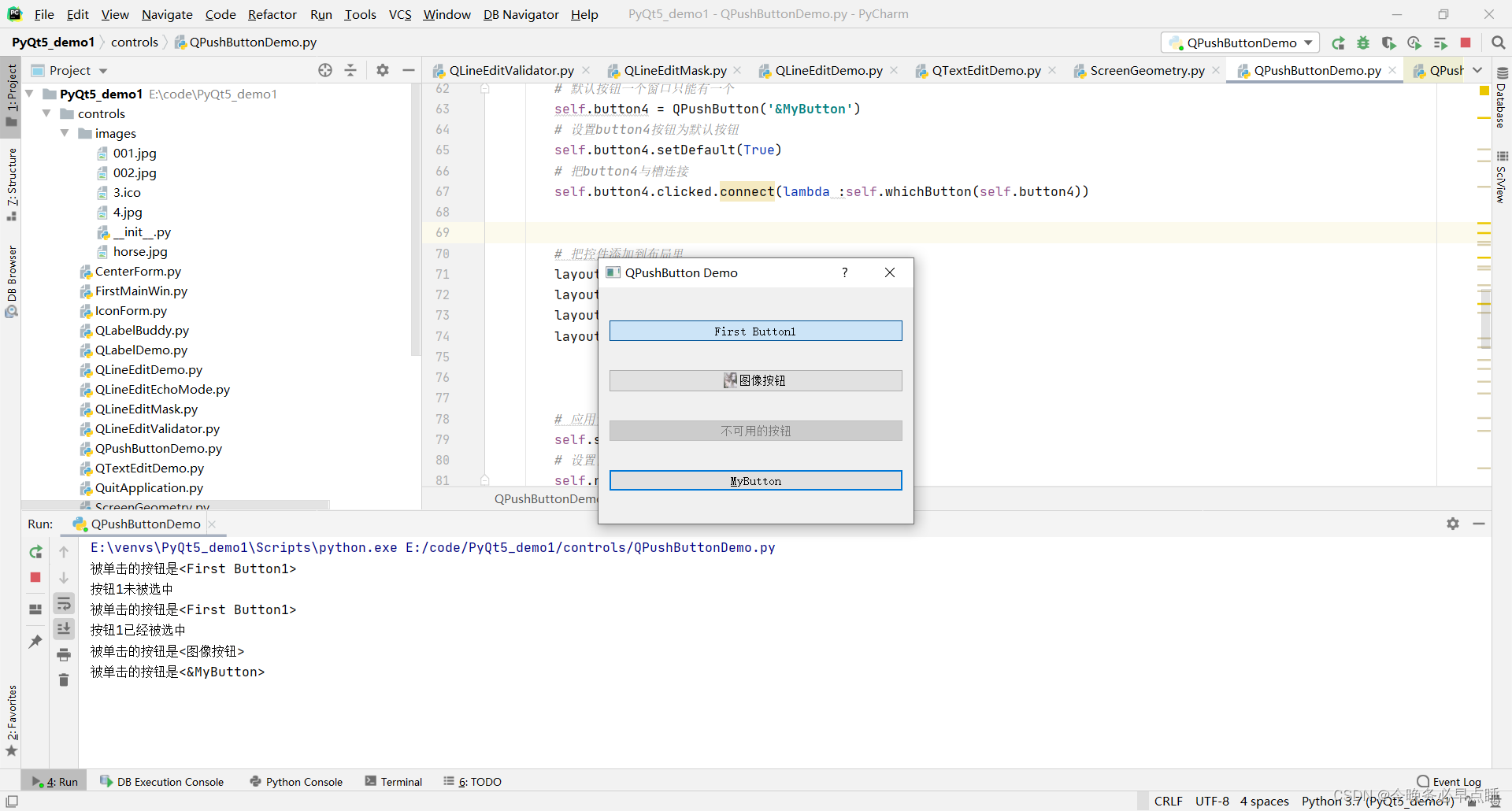Select CenterForm.py in project tree
Image resolution: width=1512 pixels, height=811 pixels.
(x=138, y=271)
